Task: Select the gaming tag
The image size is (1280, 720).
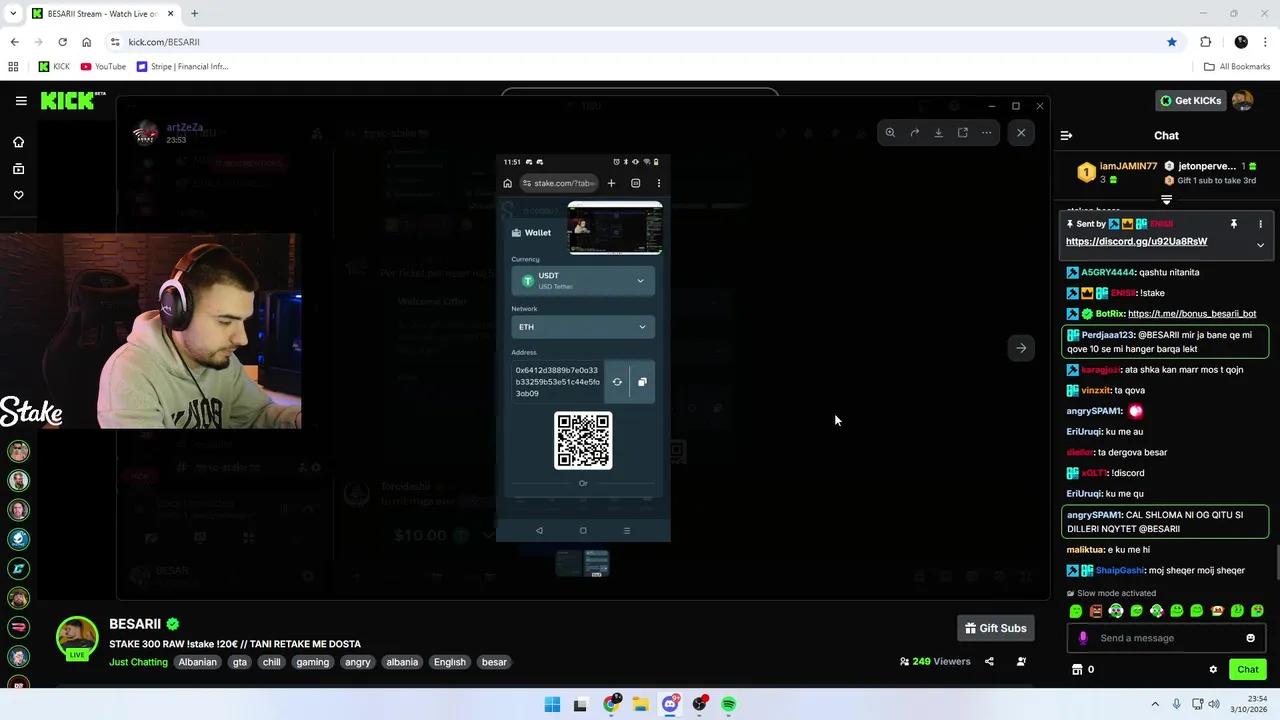Action: point(312,662)
